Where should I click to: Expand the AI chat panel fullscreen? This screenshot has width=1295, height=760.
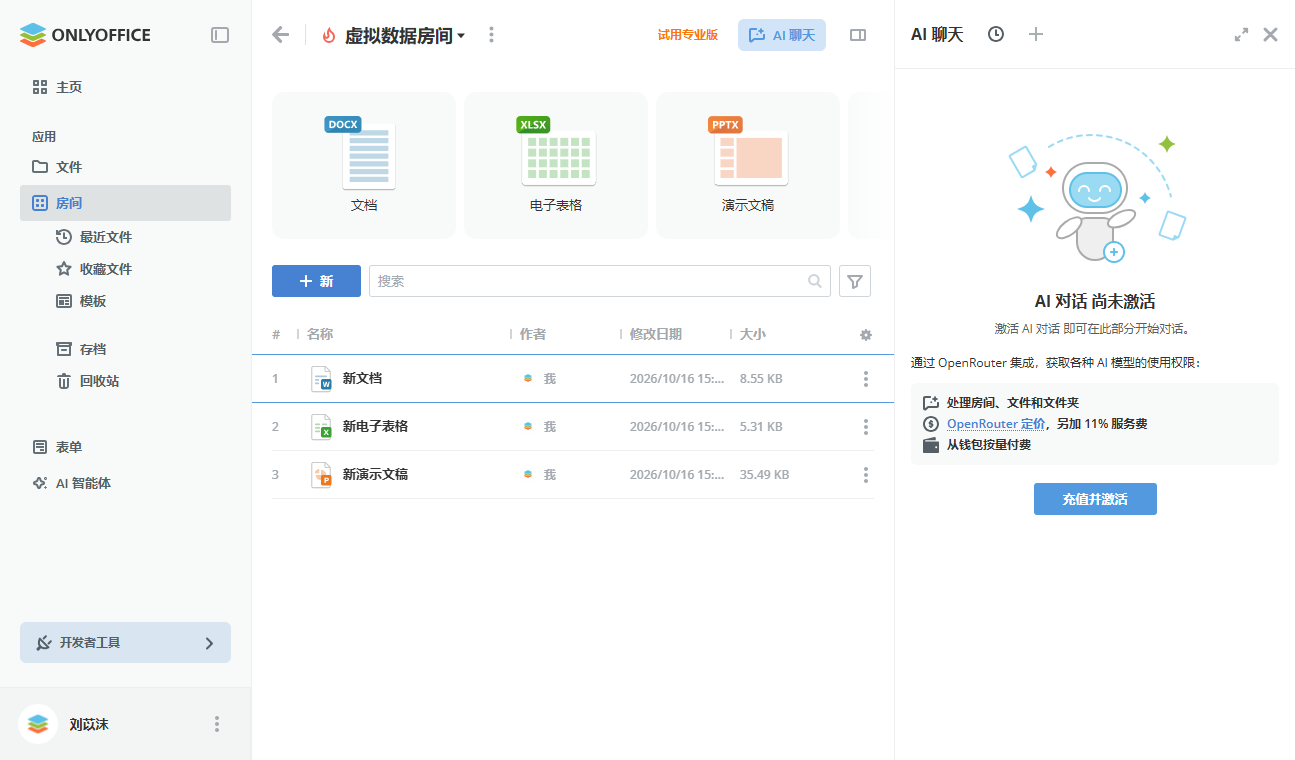point(1241,34)
